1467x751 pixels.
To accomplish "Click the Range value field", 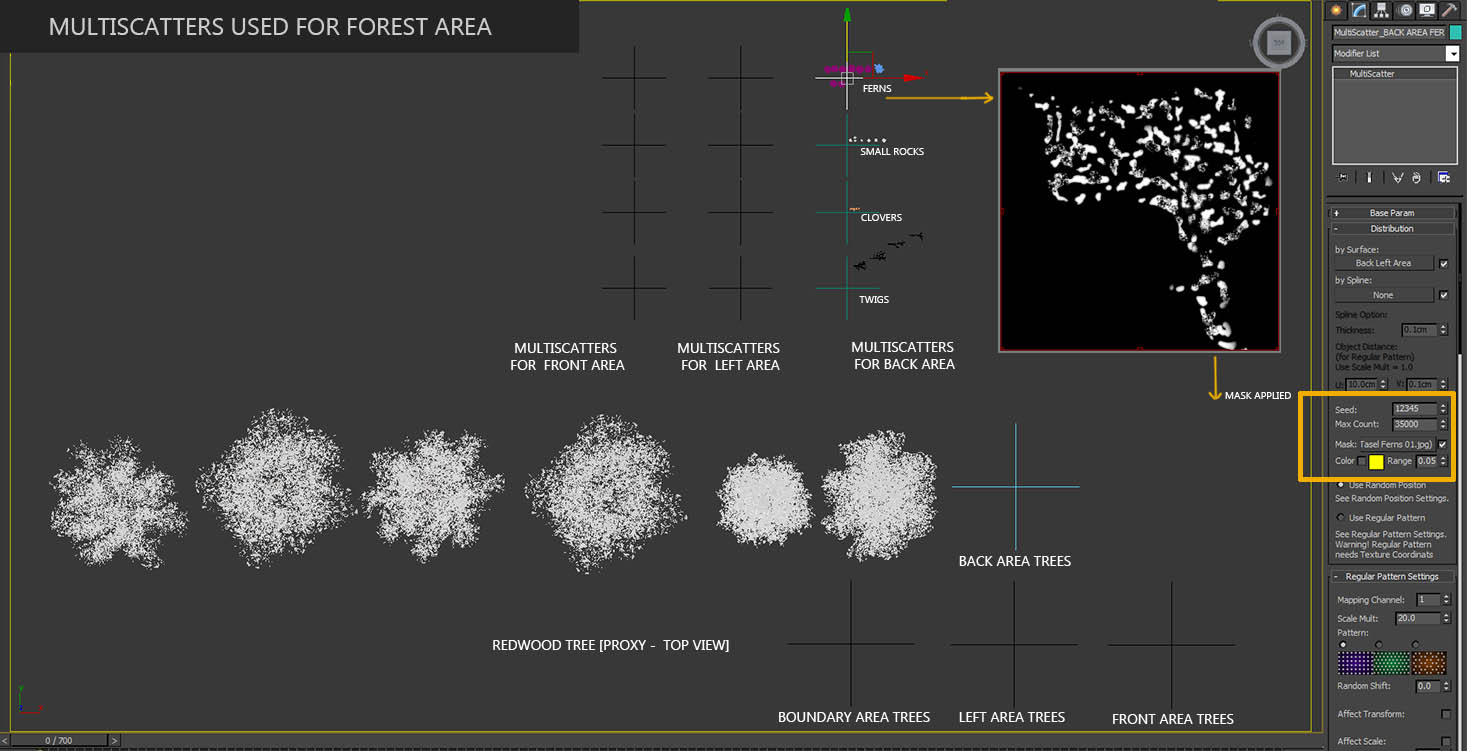I will (1427, 461).
